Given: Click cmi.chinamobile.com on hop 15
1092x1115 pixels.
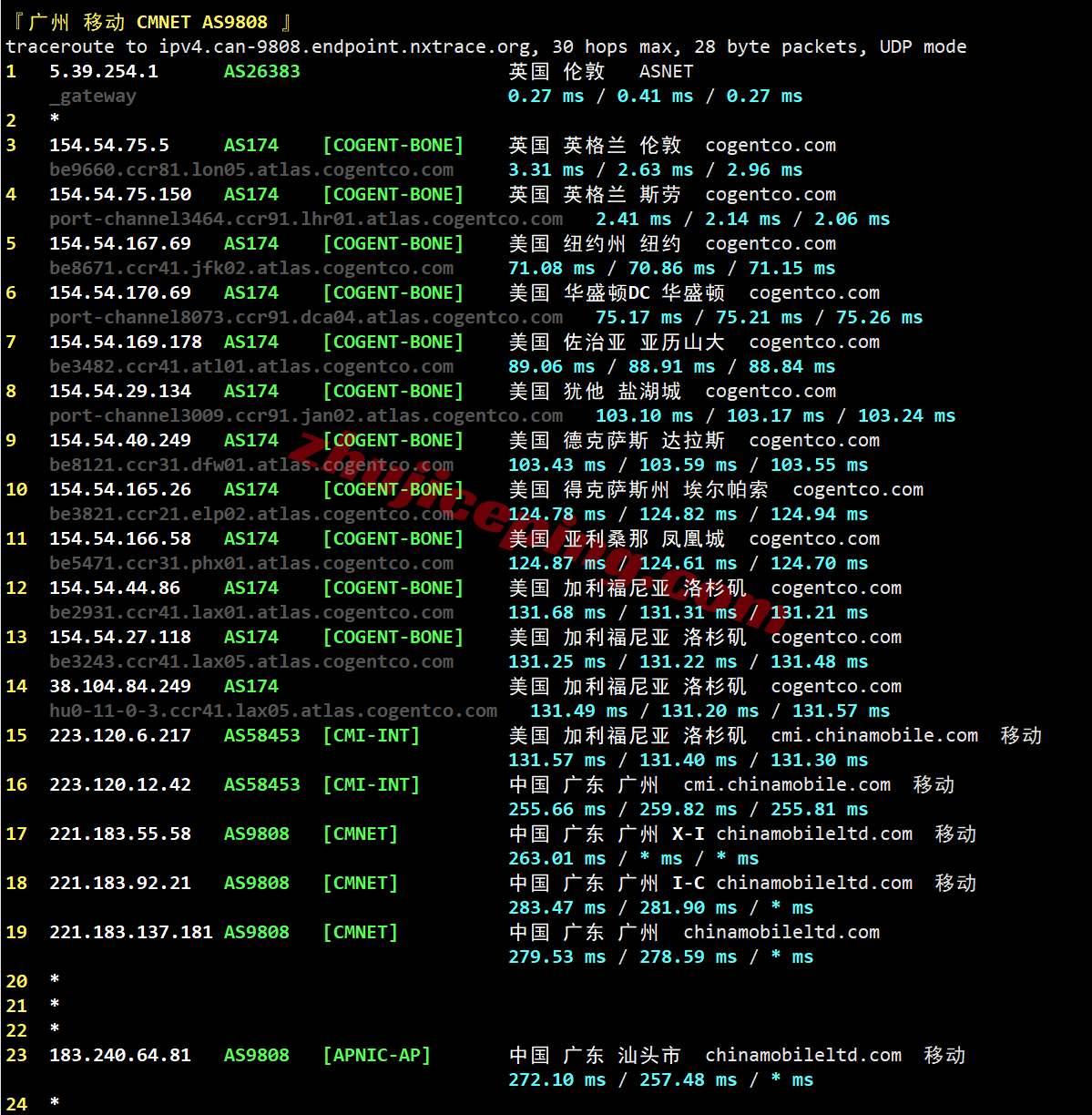Looking at the screenshot, I should coord(875,735).
